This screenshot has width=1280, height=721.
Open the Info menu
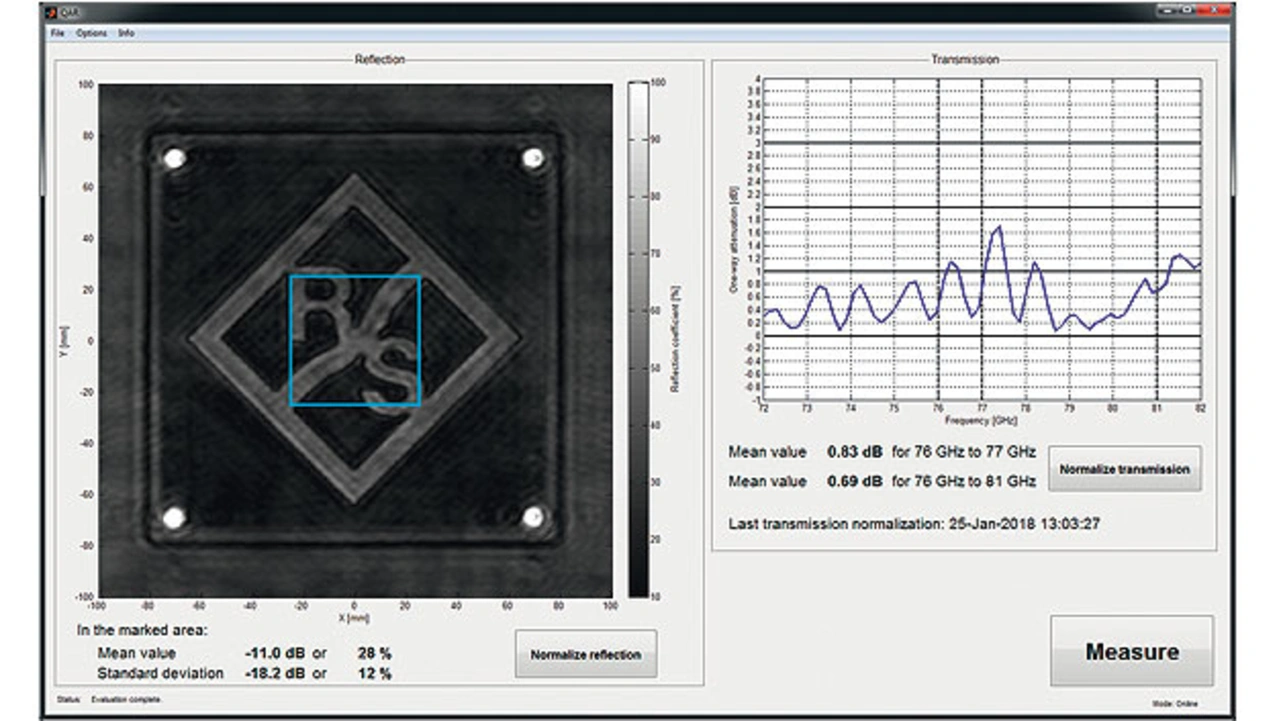[126, 33]
